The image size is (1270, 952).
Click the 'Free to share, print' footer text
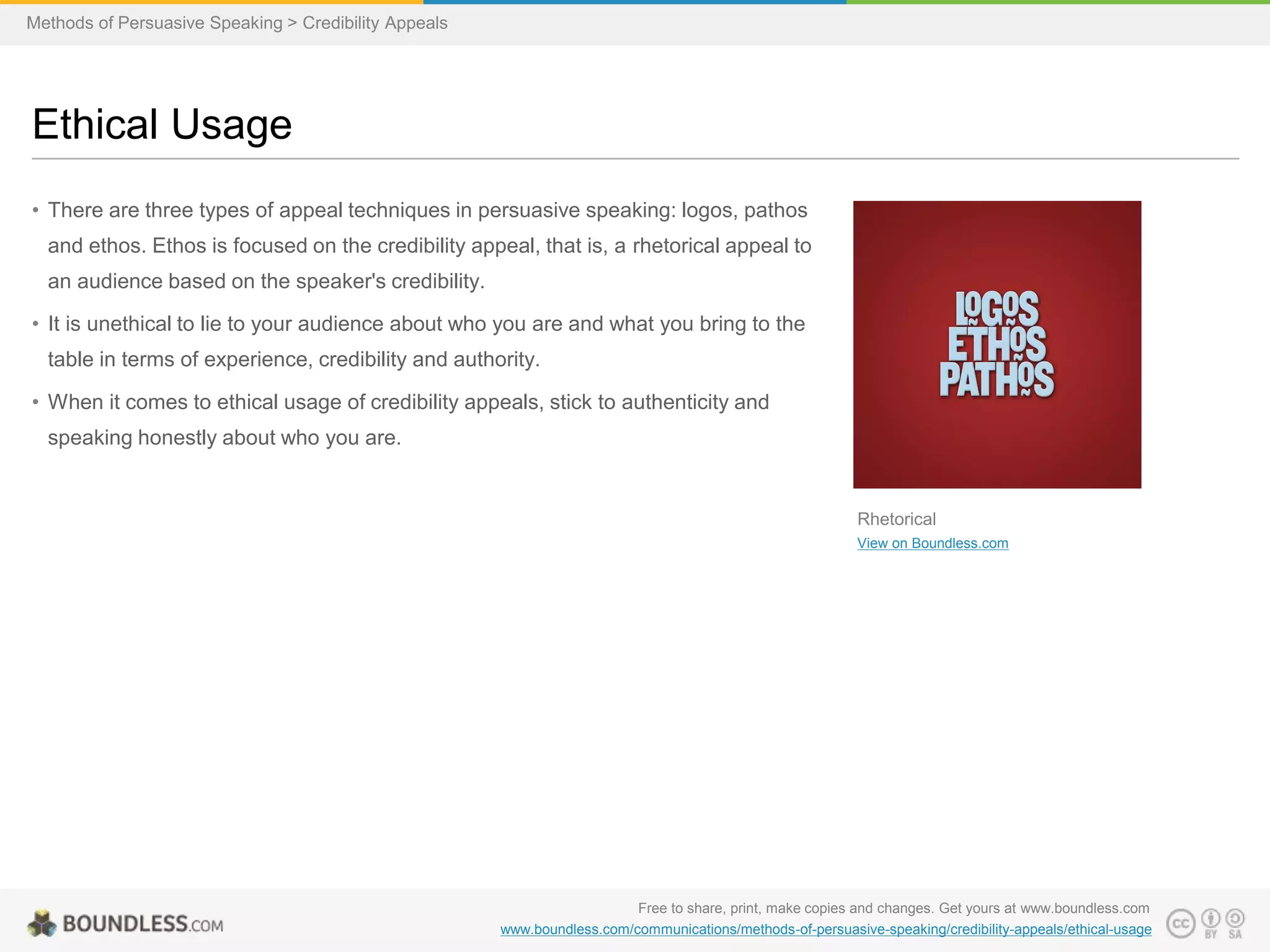[x=893, y=909]
